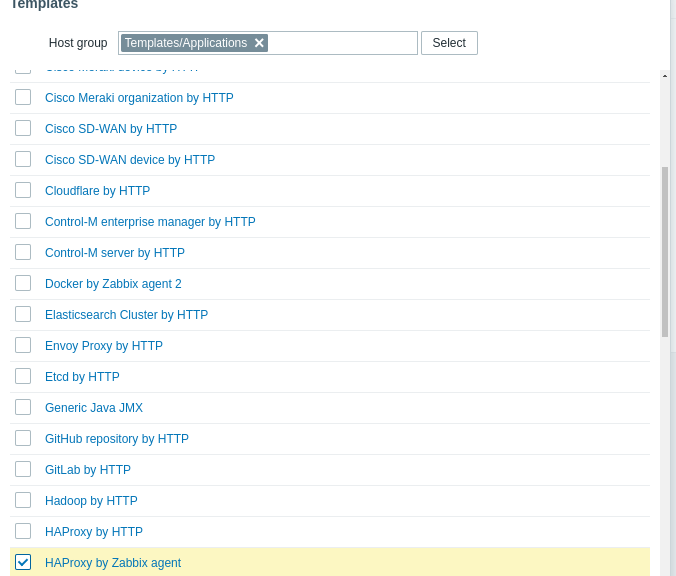This screenshot has width=676, height=576.
Task: Click Control-M enterprise manager by HTTP link
Action: click(x=150, y=222)
